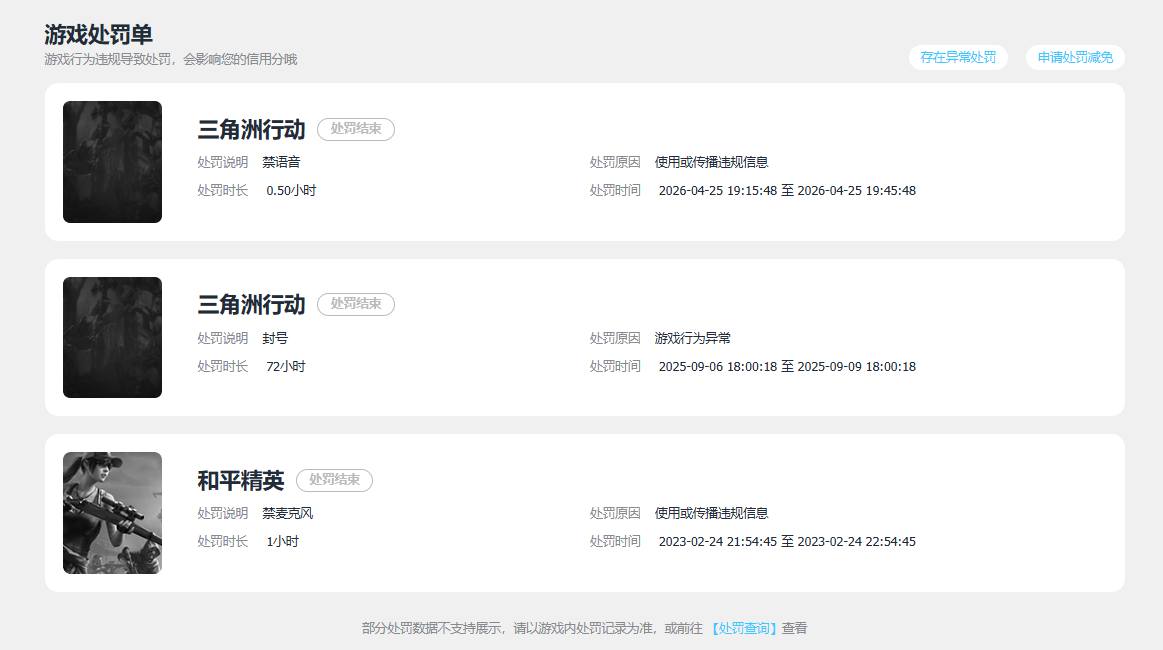Click the 禁语音 penalty description

281,162
